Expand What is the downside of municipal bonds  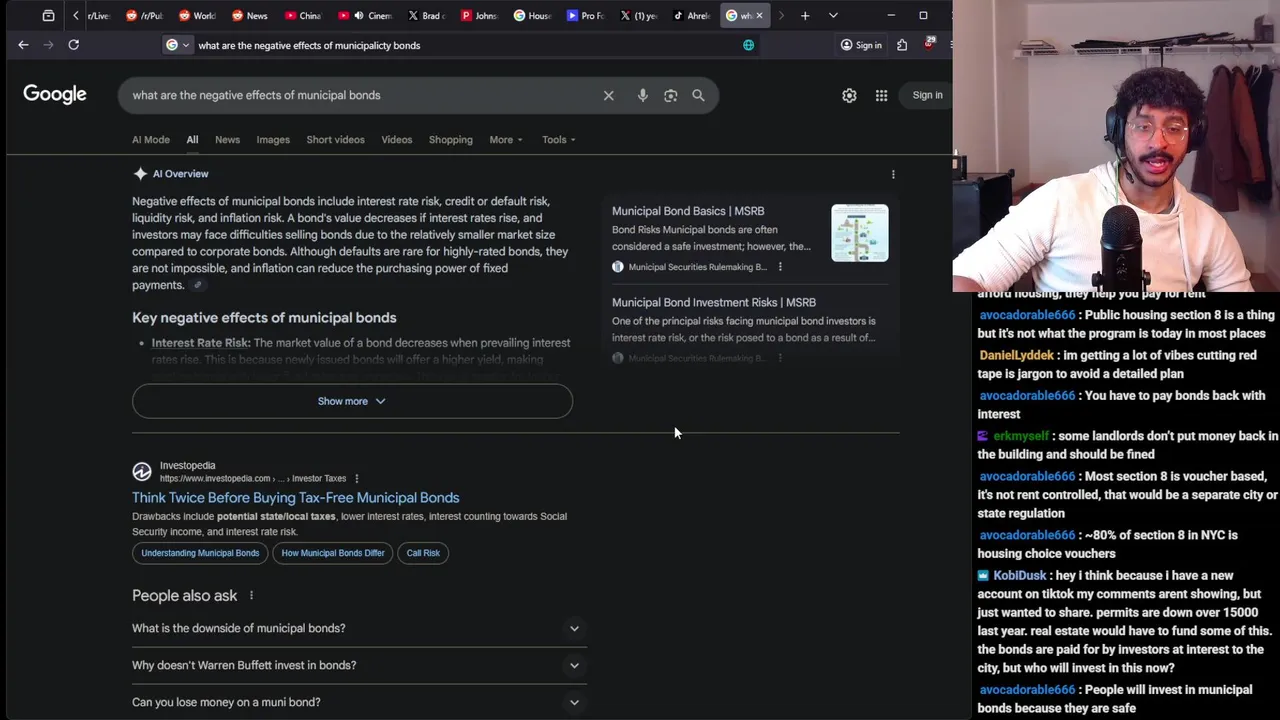359,628
